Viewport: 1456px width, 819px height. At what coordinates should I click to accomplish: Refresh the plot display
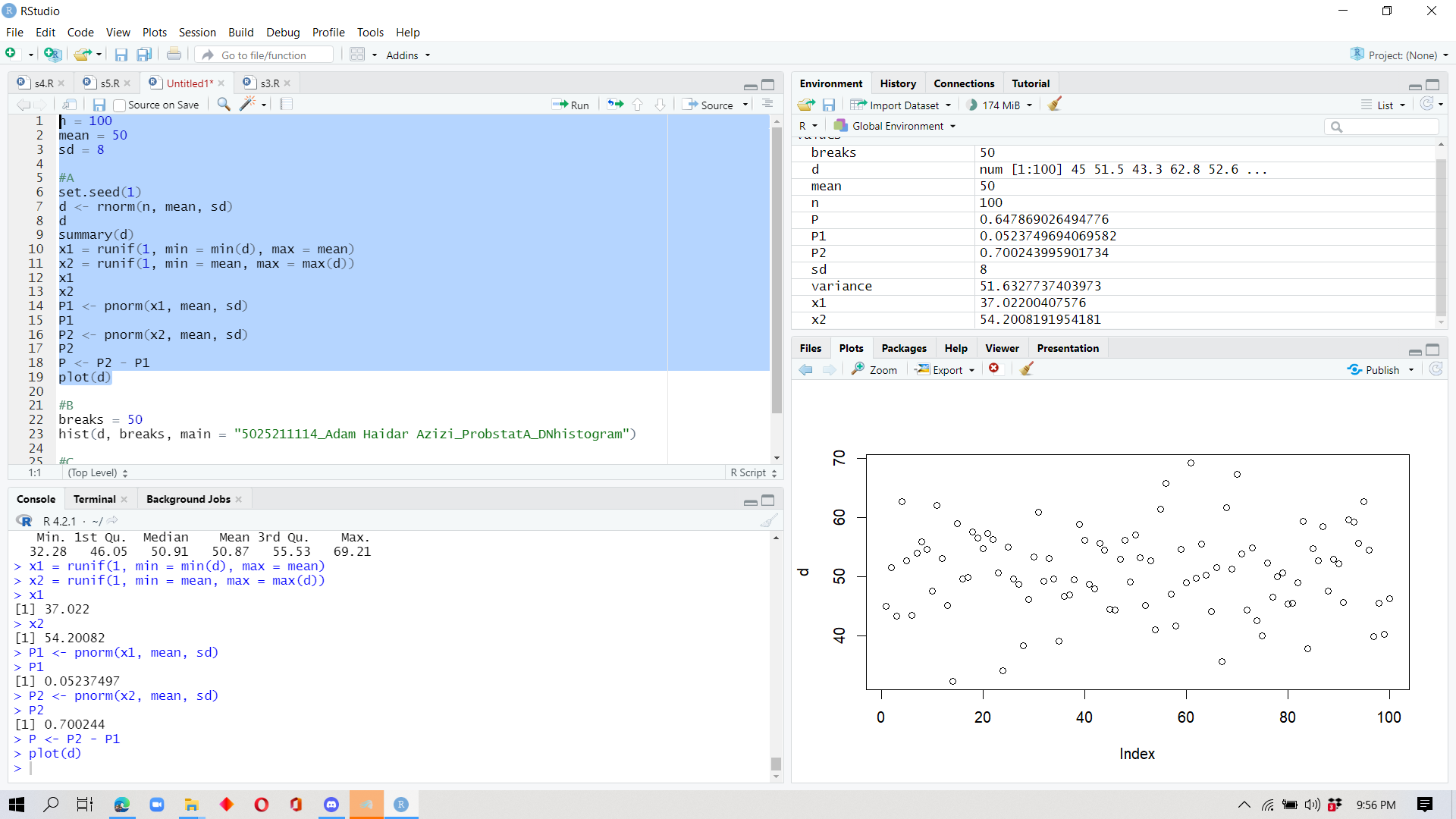pyautogui.click(x=1436, y=369)
